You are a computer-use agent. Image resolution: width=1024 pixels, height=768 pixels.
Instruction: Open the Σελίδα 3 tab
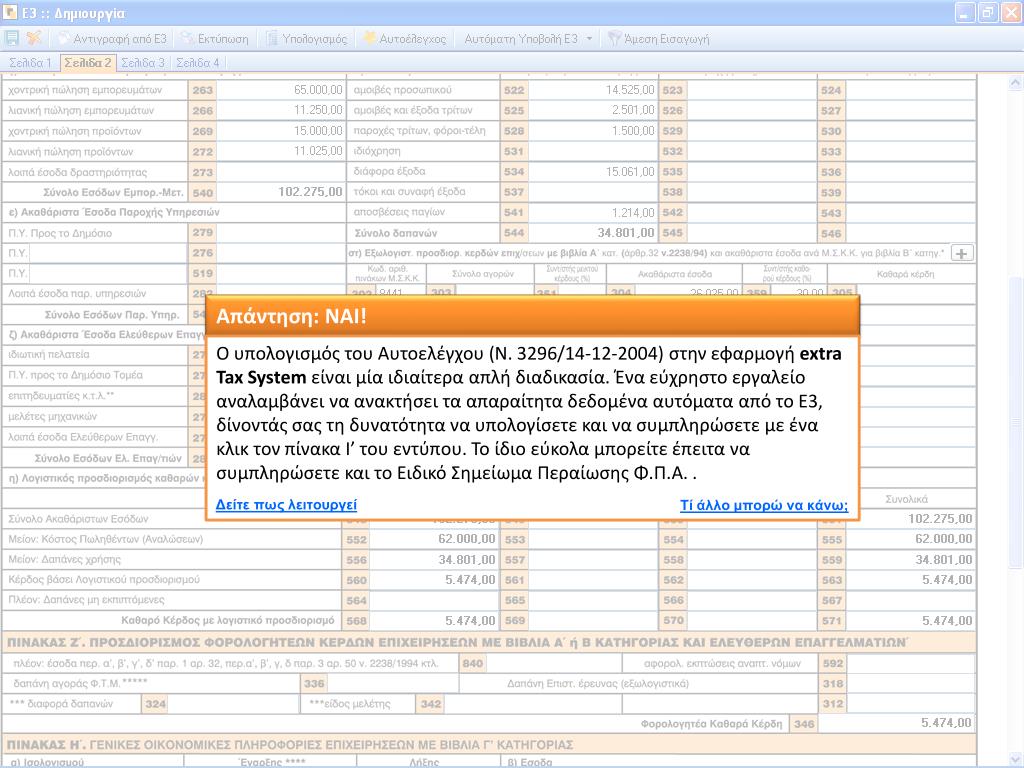coord(143,63)
